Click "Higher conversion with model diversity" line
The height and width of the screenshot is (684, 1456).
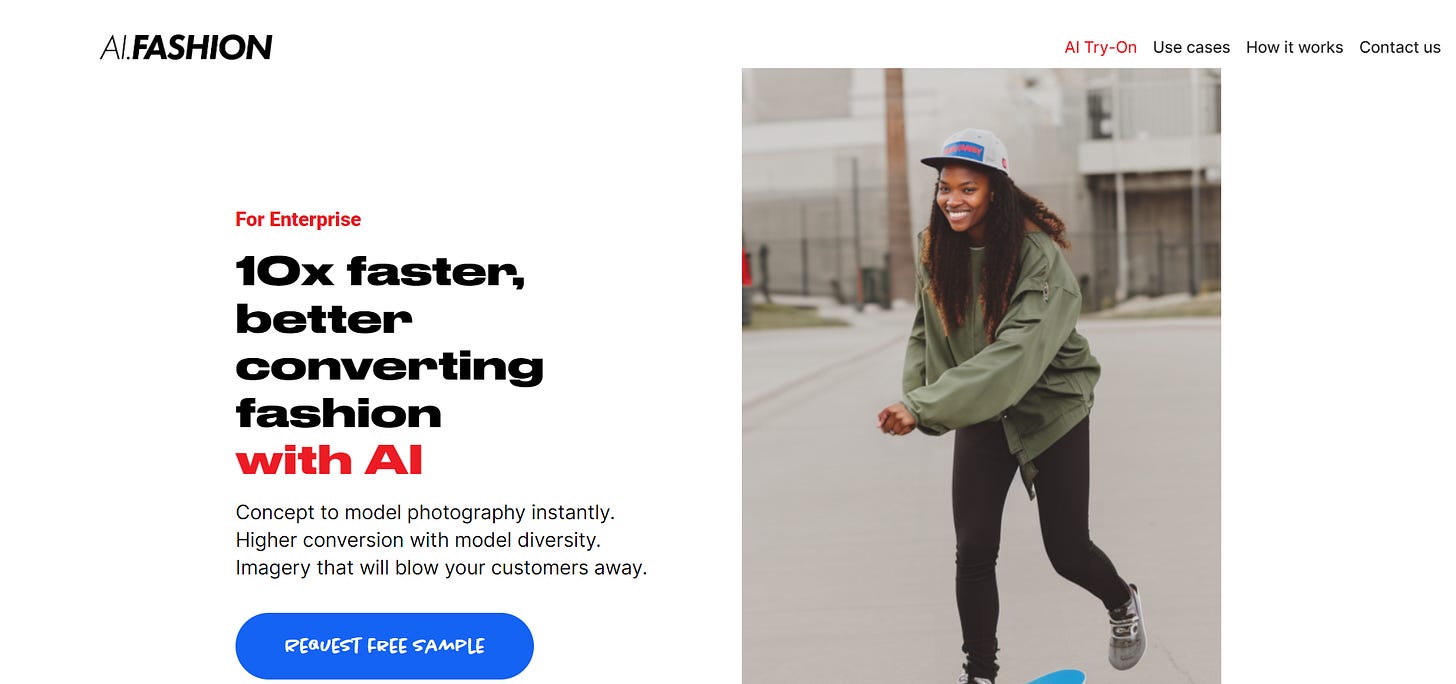418,540
